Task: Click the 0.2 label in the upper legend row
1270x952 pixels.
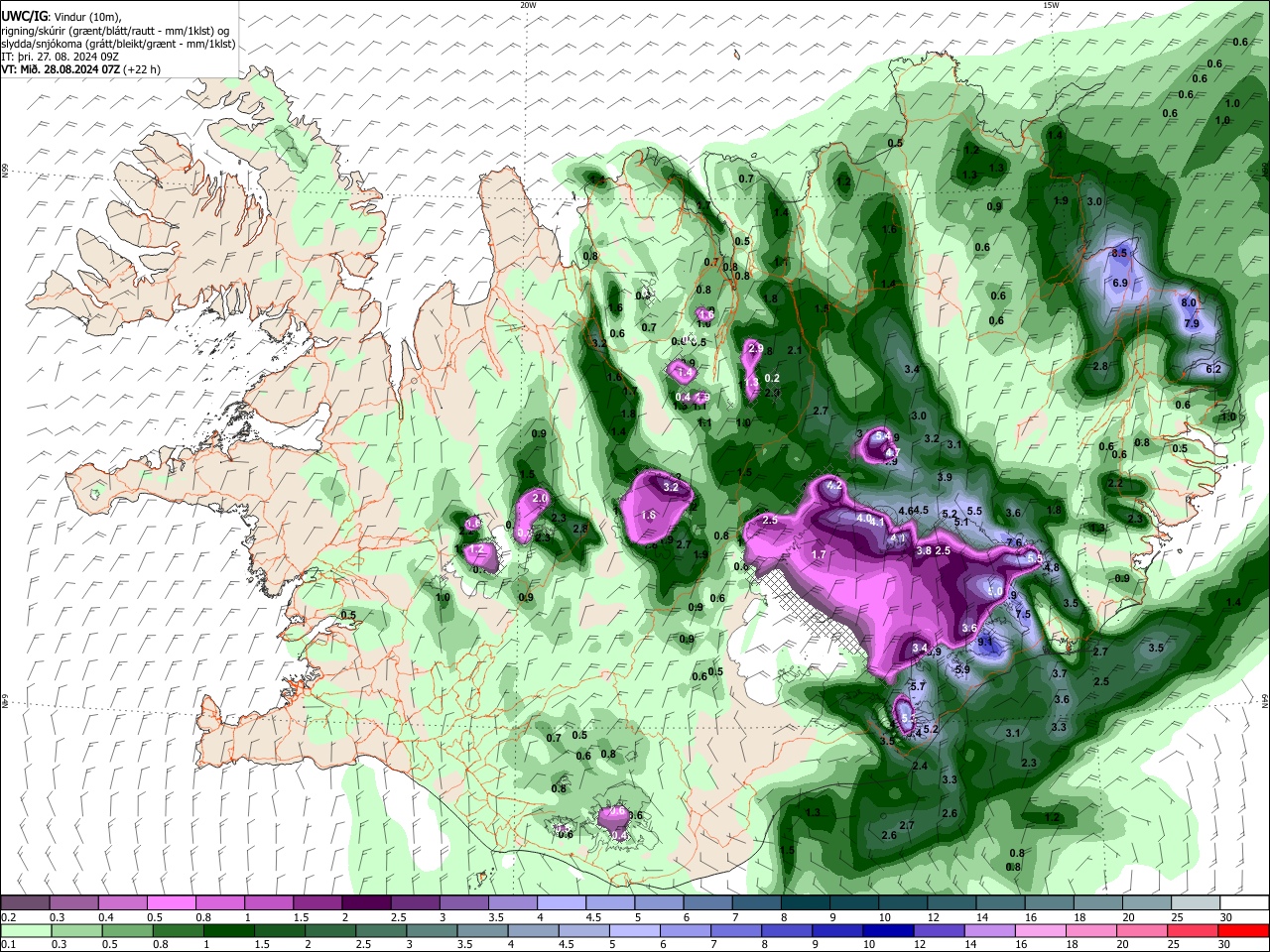Action: click(8, 917)
